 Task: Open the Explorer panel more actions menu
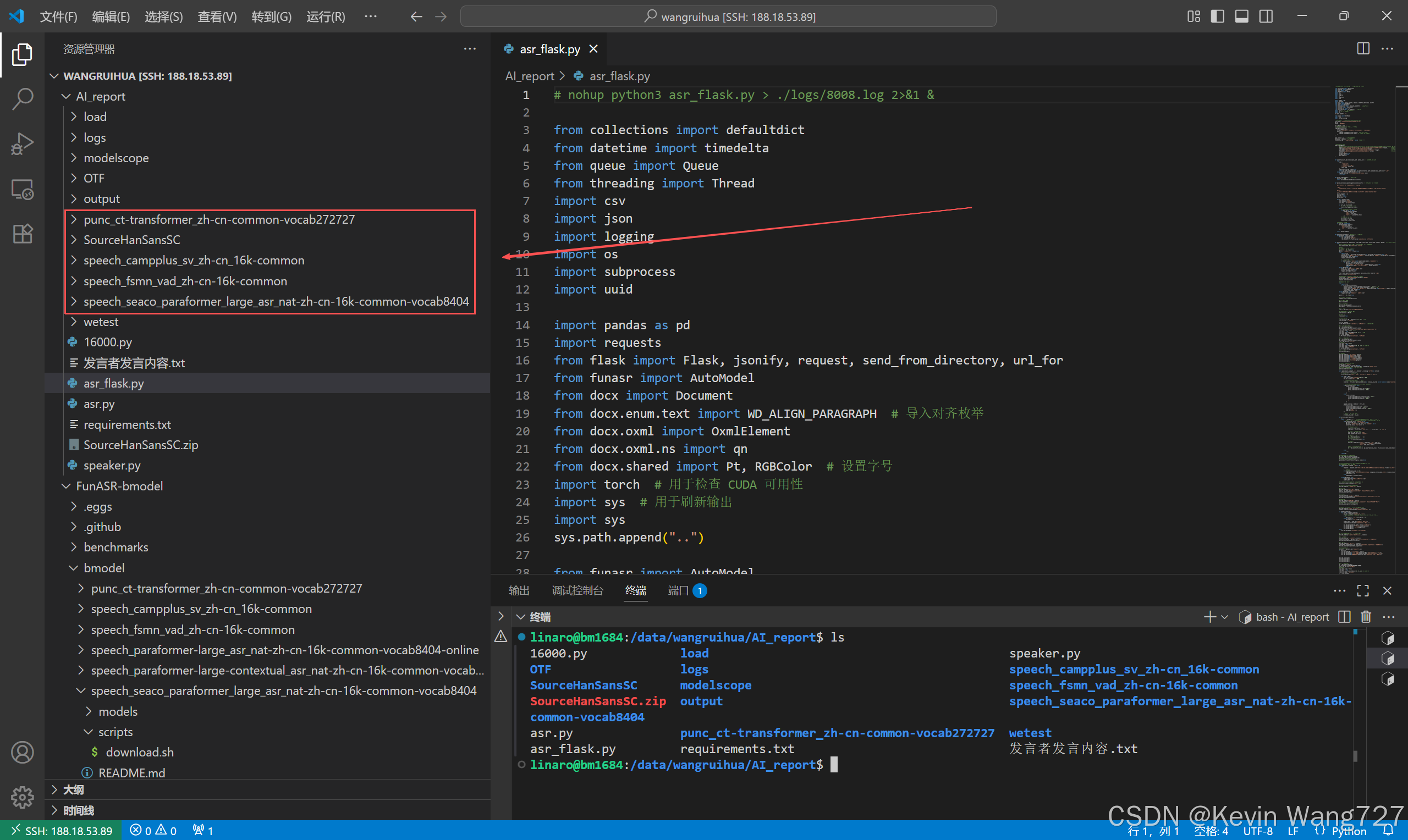[470, 49]
